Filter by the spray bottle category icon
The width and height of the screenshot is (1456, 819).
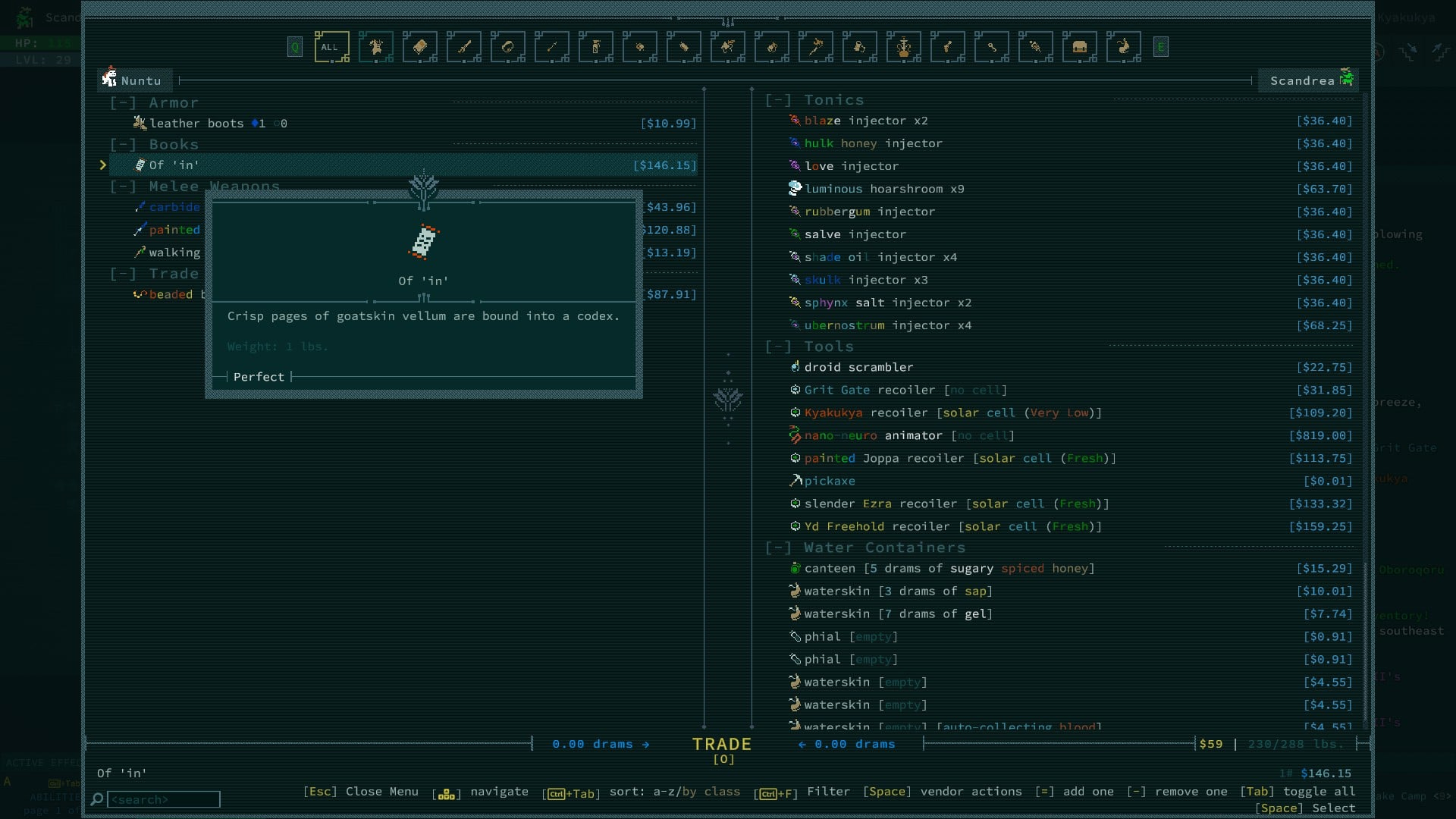pyautogui.click(x=595, y=47)
